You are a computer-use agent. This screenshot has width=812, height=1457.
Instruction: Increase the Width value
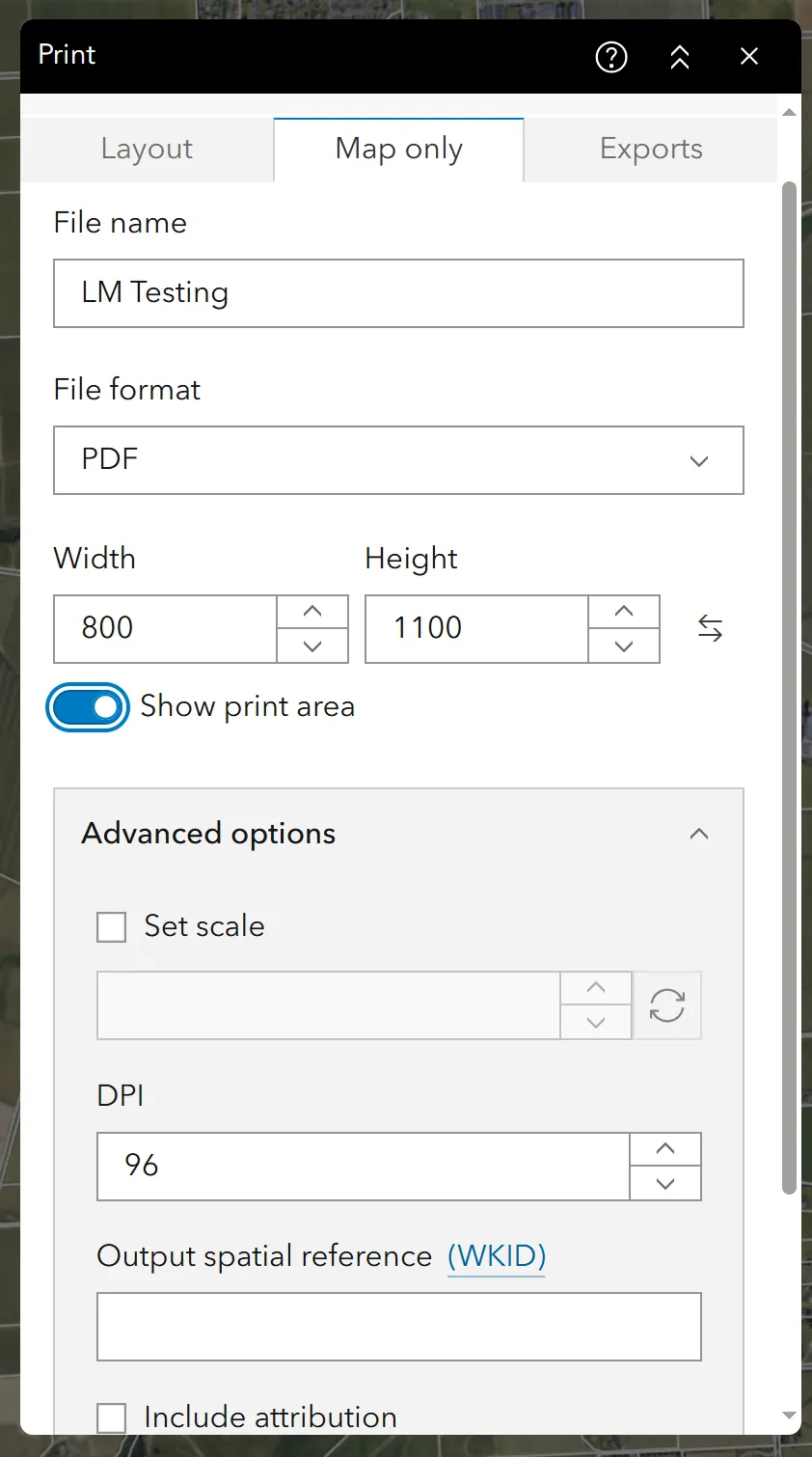312,612
